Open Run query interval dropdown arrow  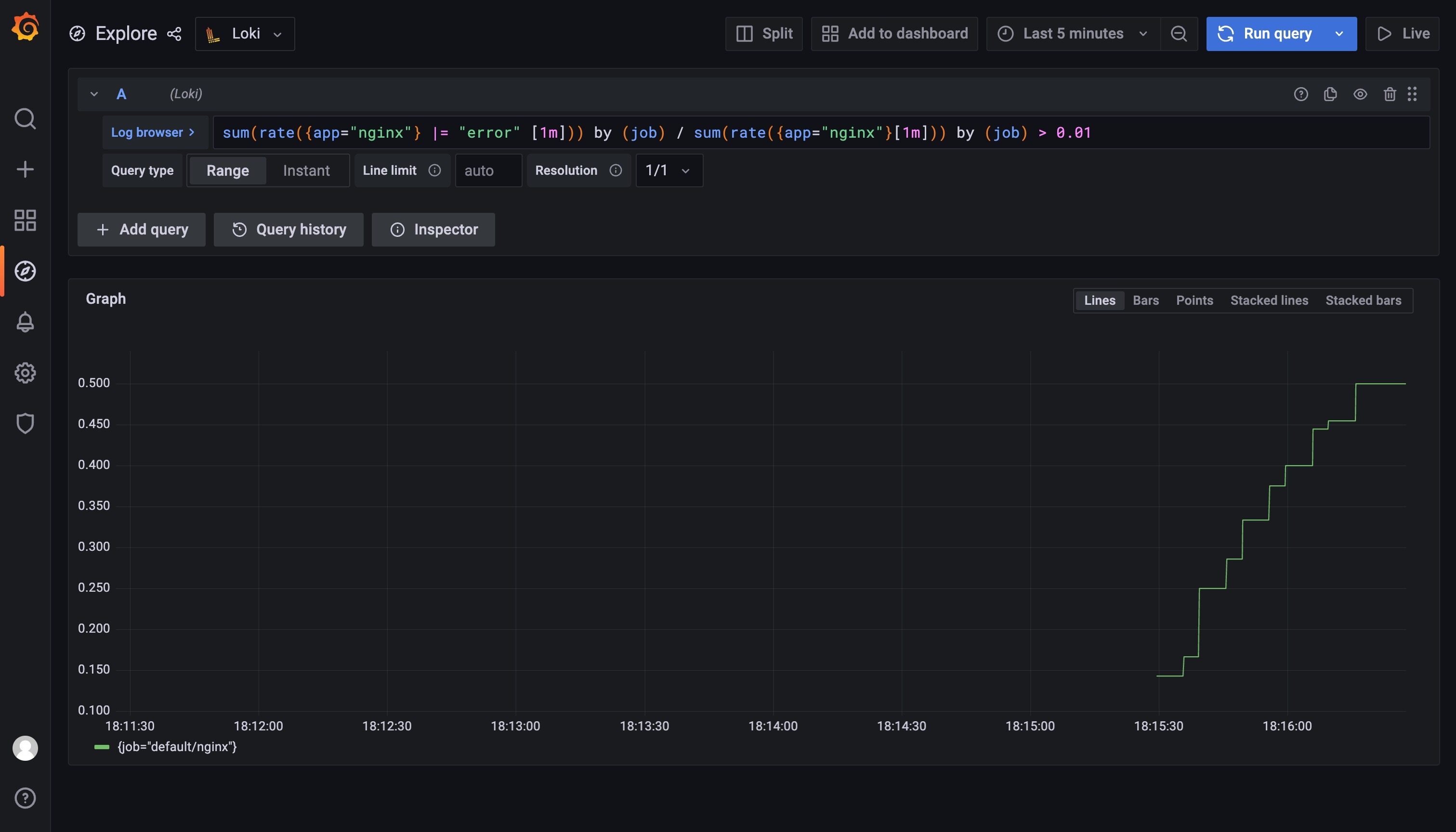click(1338, 34)
